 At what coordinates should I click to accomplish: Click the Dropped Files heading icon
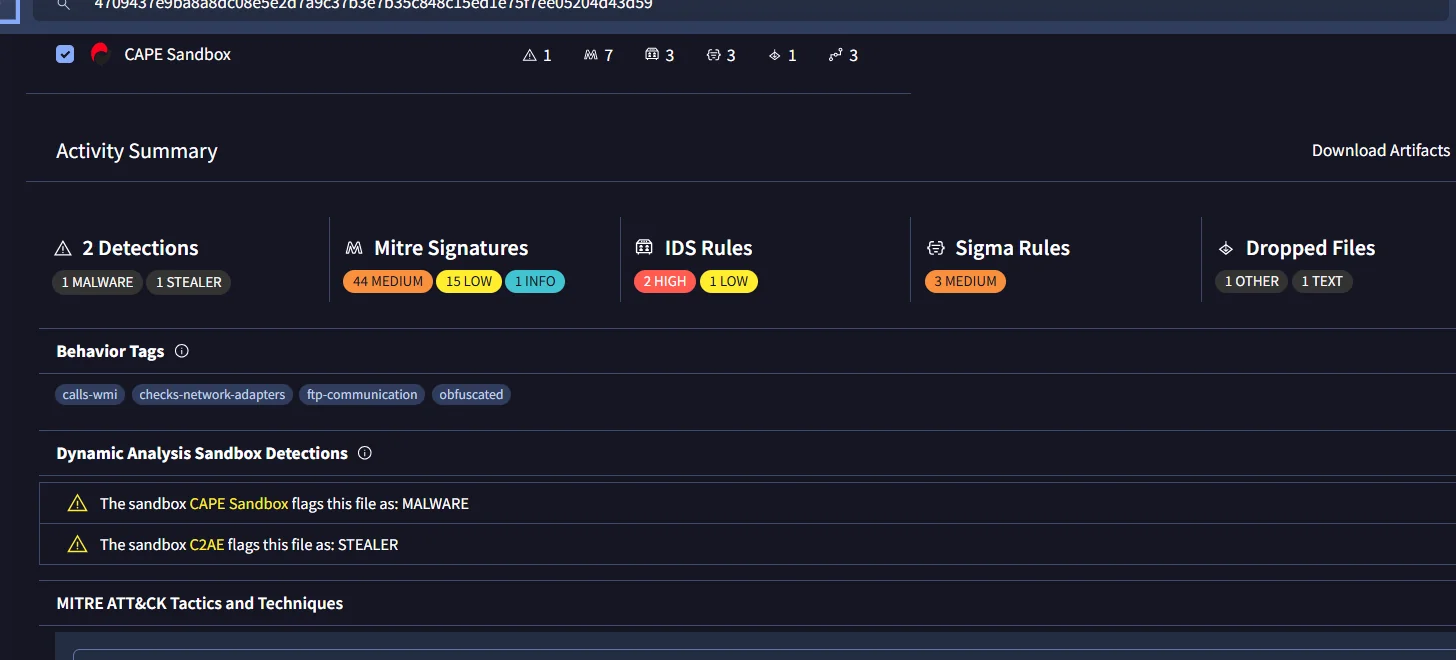tap(1225, 248)
